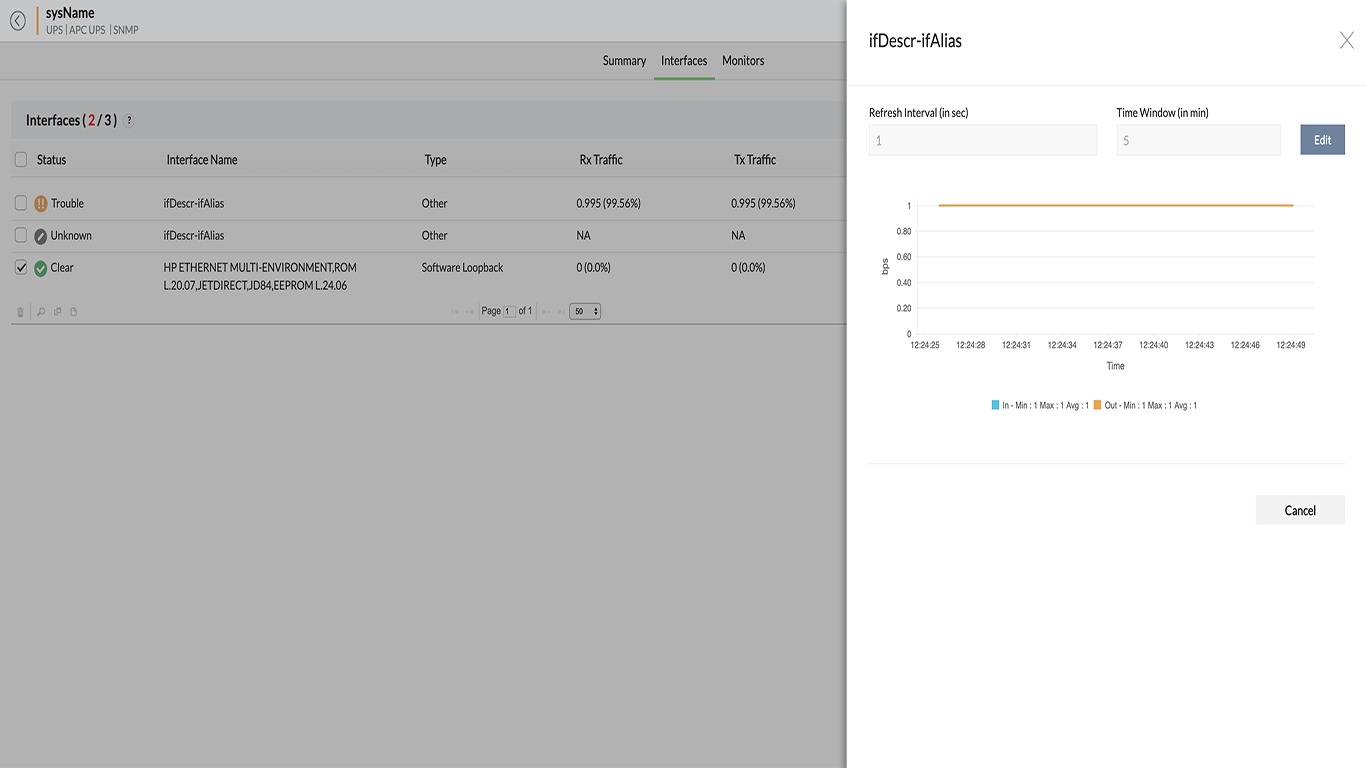Click the next page arrow in pagination
This screenshot has width=1366, height=768.
click(x=546, y=311)
